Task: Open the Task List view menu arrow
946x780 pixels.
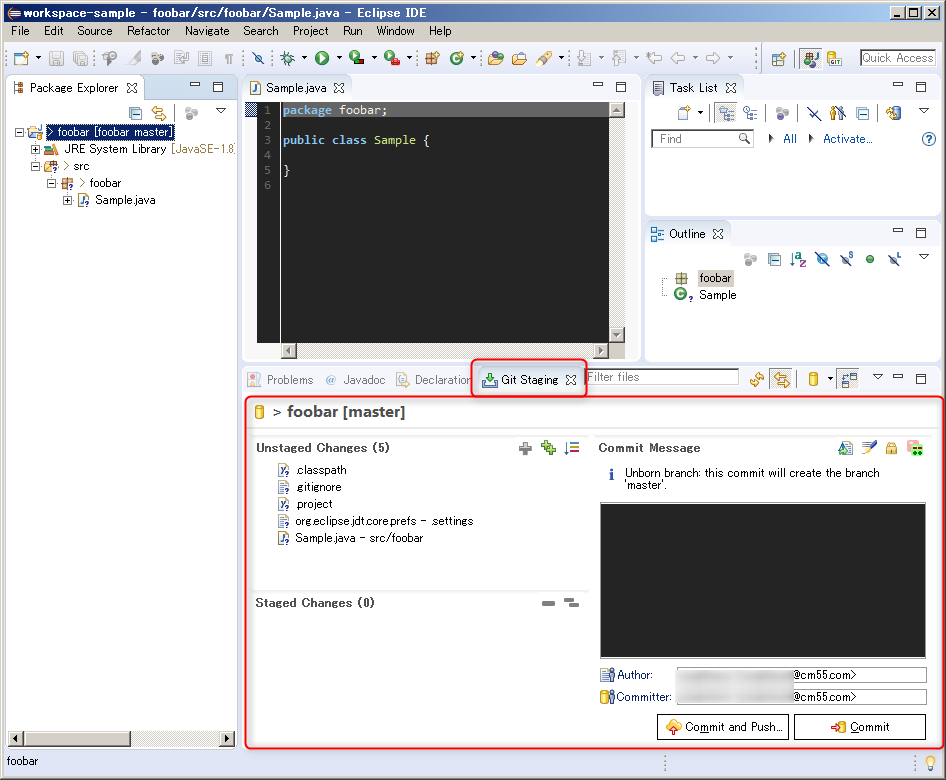Action: point(924,111)
